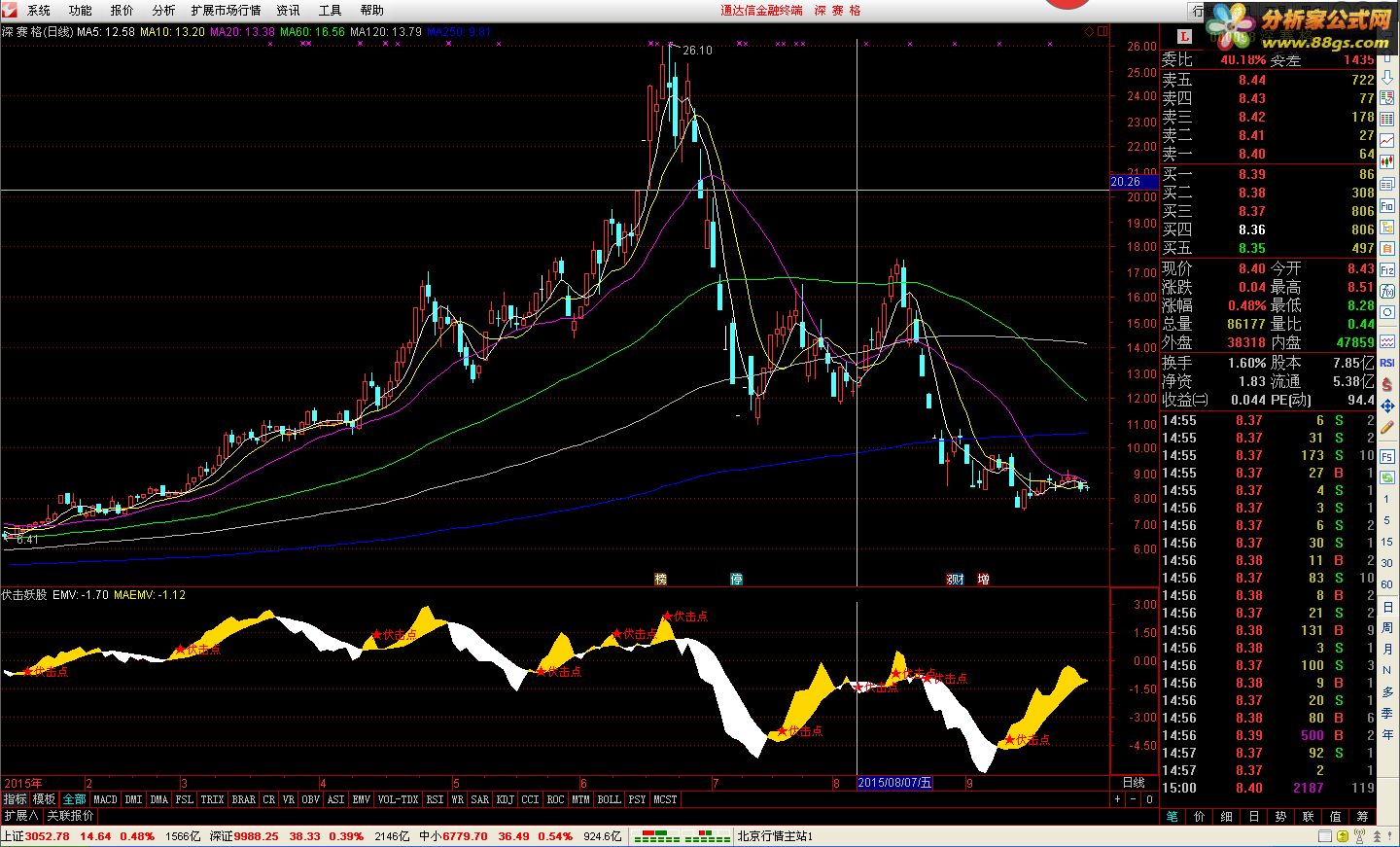1400x847 pixels.
Task: Open the colored grid table sidebar icon
Action: click(1387, 119)
